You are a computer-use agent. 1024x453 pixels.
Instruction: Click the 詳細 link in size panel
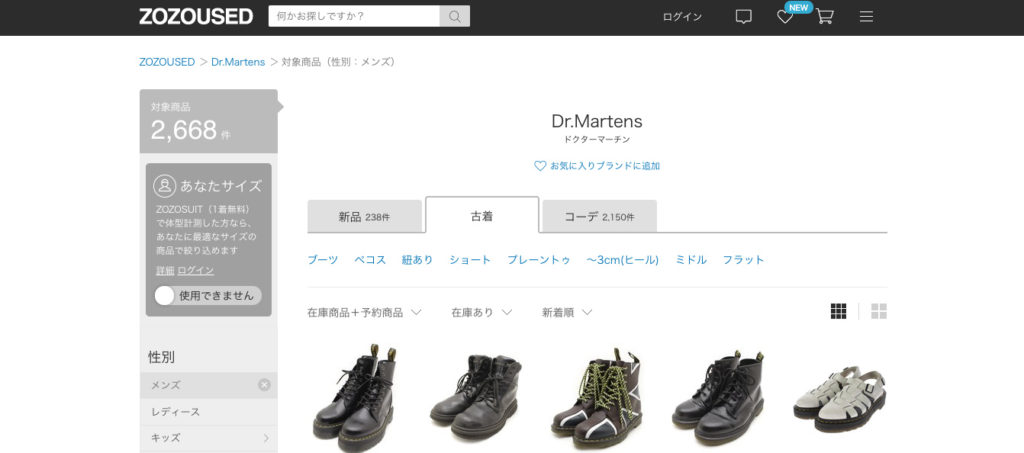tap(165, 270)
